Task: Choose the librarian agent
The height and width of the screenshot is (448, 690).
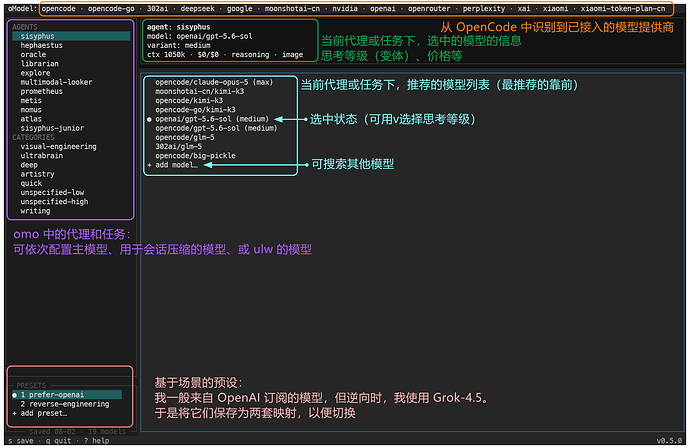Action: click(x=39, y=64)
